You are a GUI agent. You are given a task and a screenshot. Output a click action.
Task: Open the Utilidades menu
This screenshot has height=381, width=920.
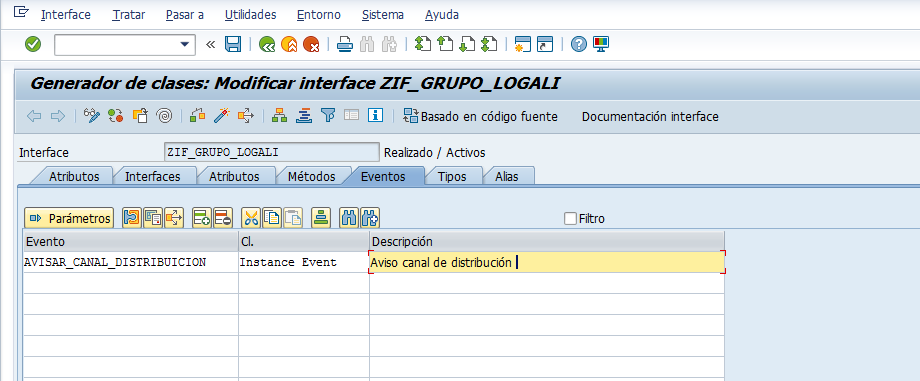(251, 15)
